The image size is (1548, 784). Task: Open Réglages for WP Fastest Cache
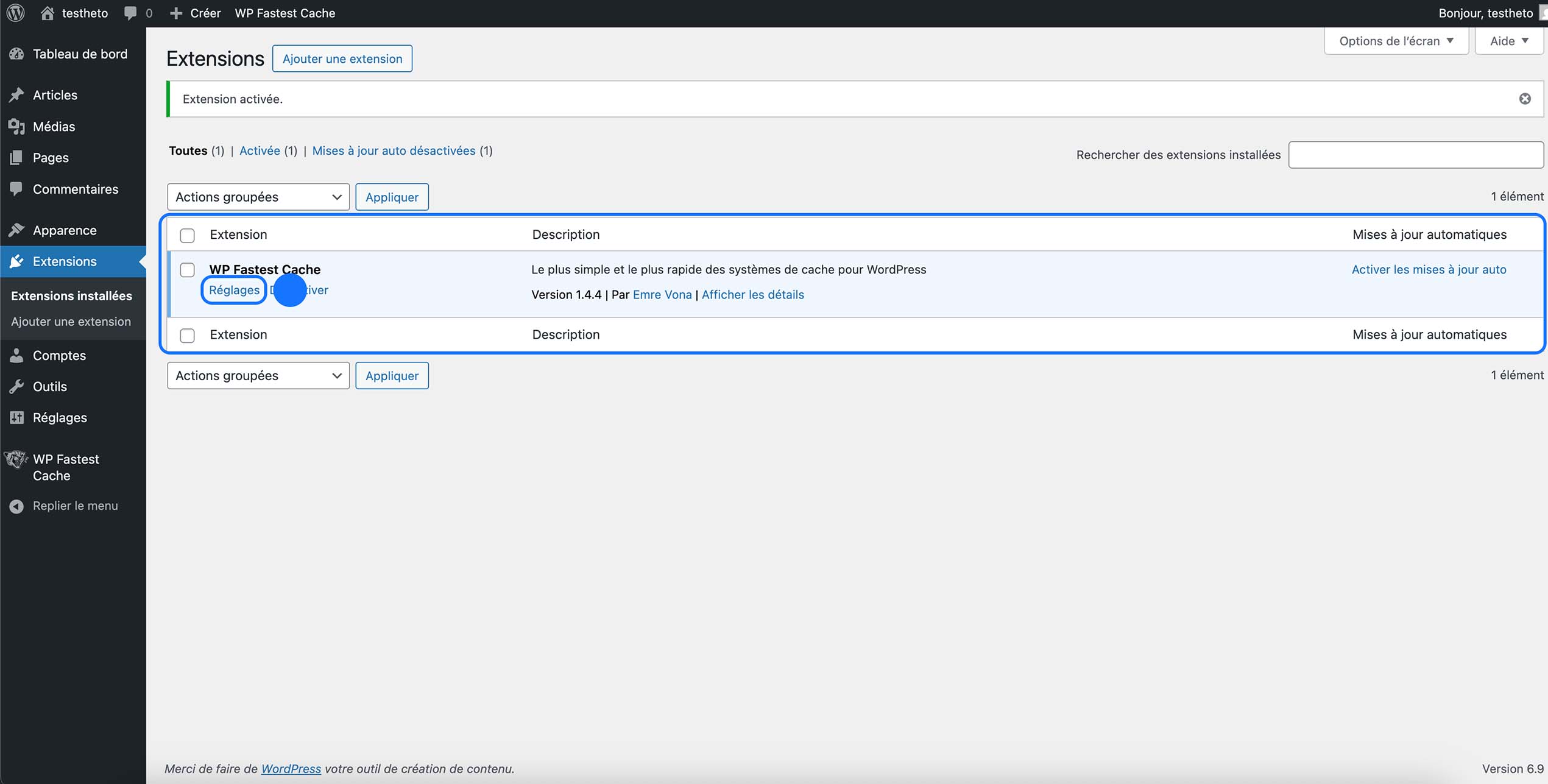click(x=233, y=290)
